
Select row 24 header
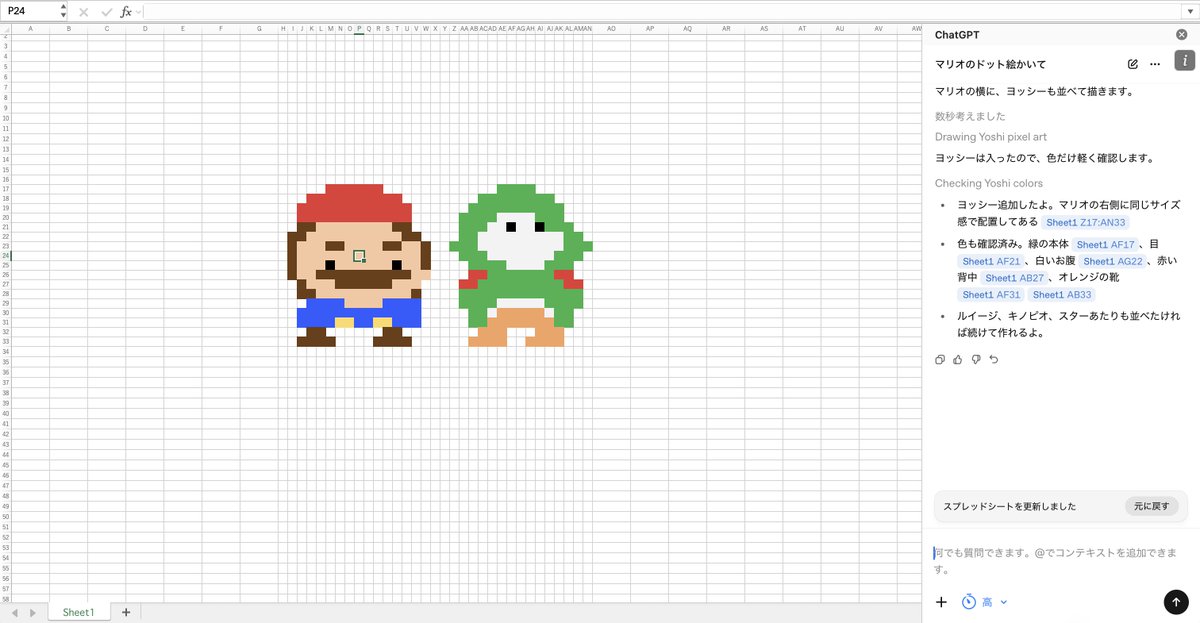(5, 255)
